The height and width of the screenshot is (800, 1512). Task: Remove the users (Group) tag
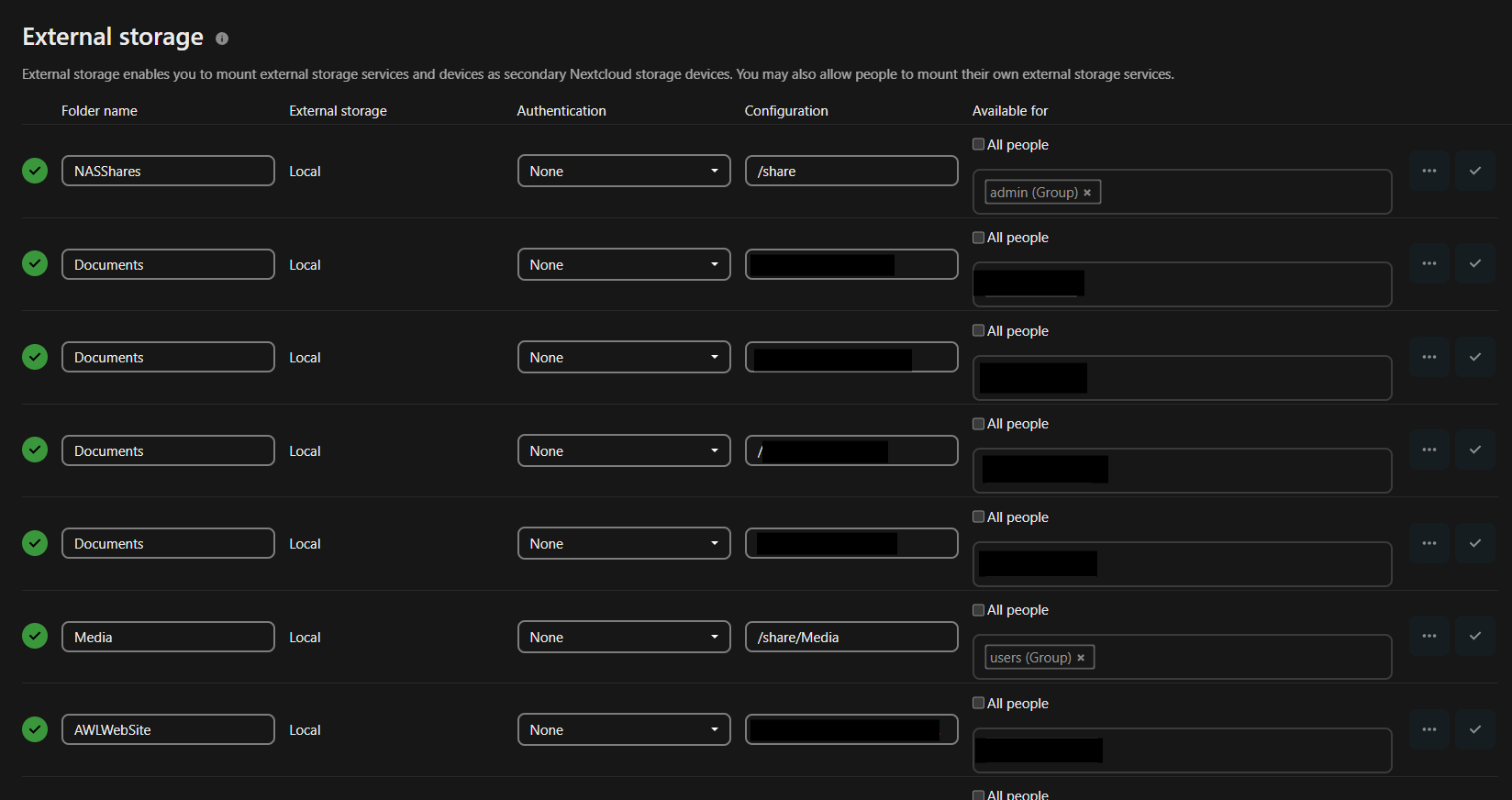(x=1081, y=658)
